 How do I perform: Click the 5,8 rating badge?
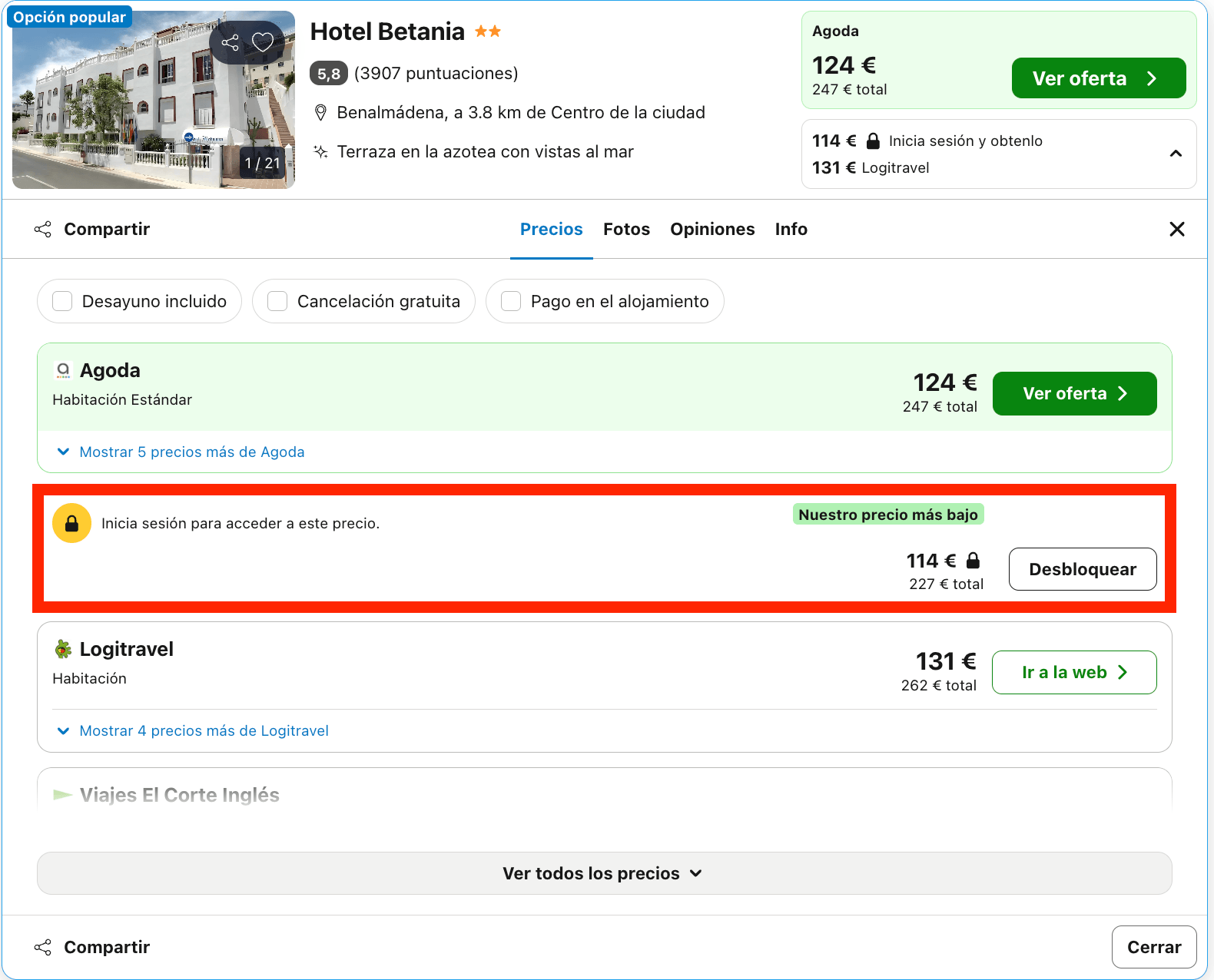pyautogui.click(x=329, y=74)
